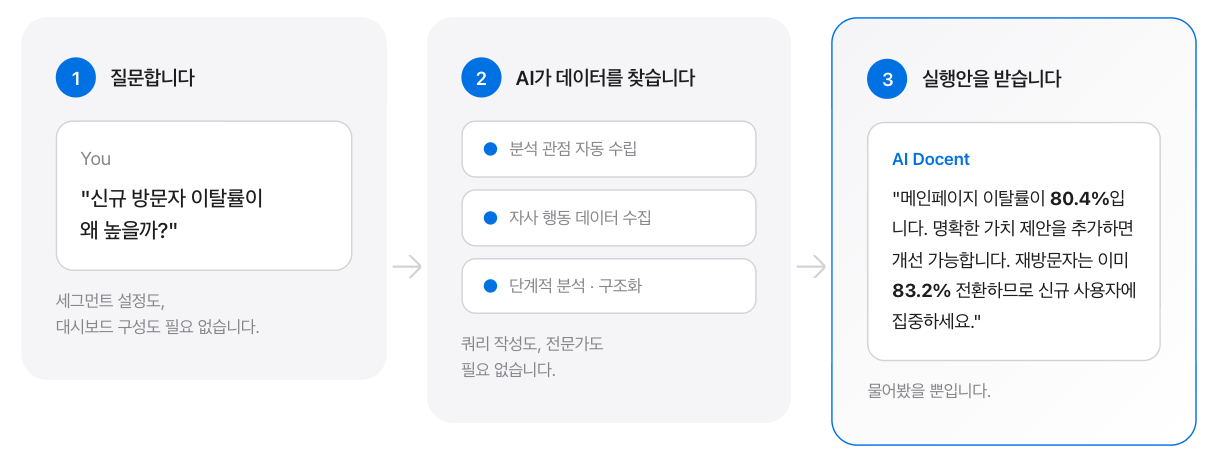The height and width of the screenshot is (462, 1213).
Task: Click the blue step 2 number badge
Action: (480, 78)
